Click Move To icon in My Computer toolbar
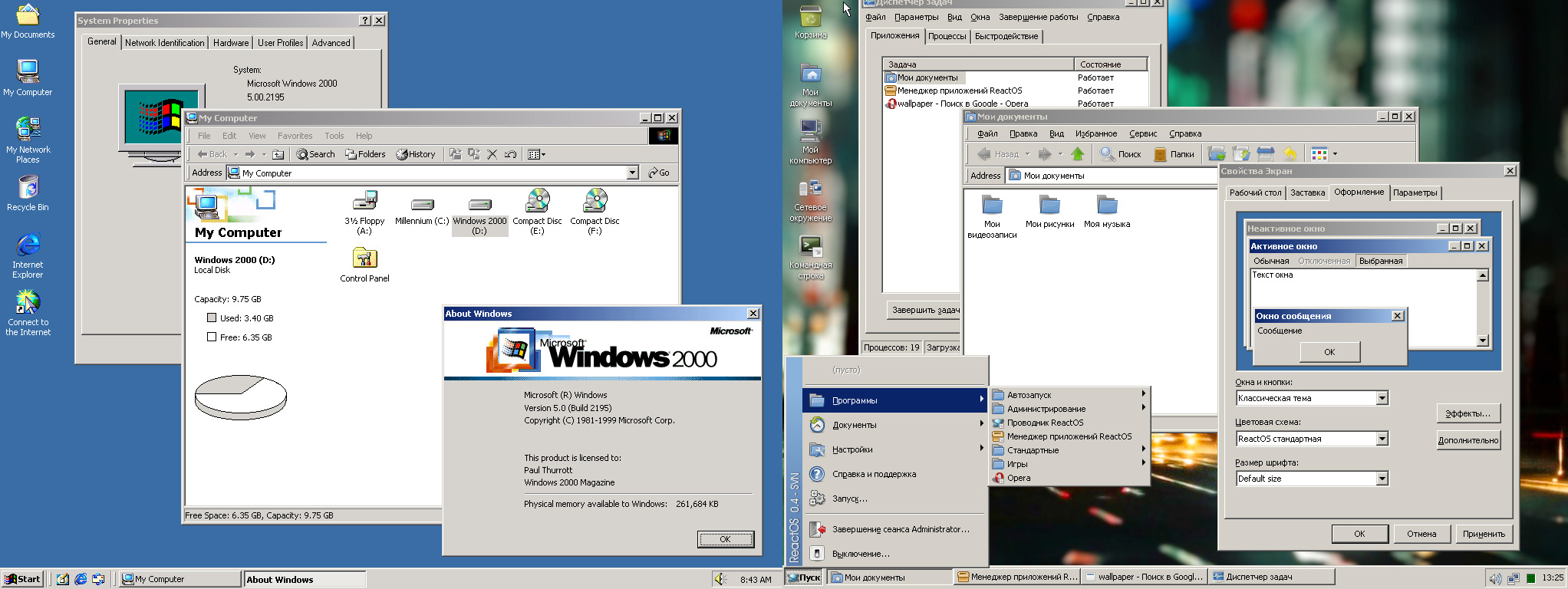The width and height of the screenshot is (1568, 589). (456, 154)
